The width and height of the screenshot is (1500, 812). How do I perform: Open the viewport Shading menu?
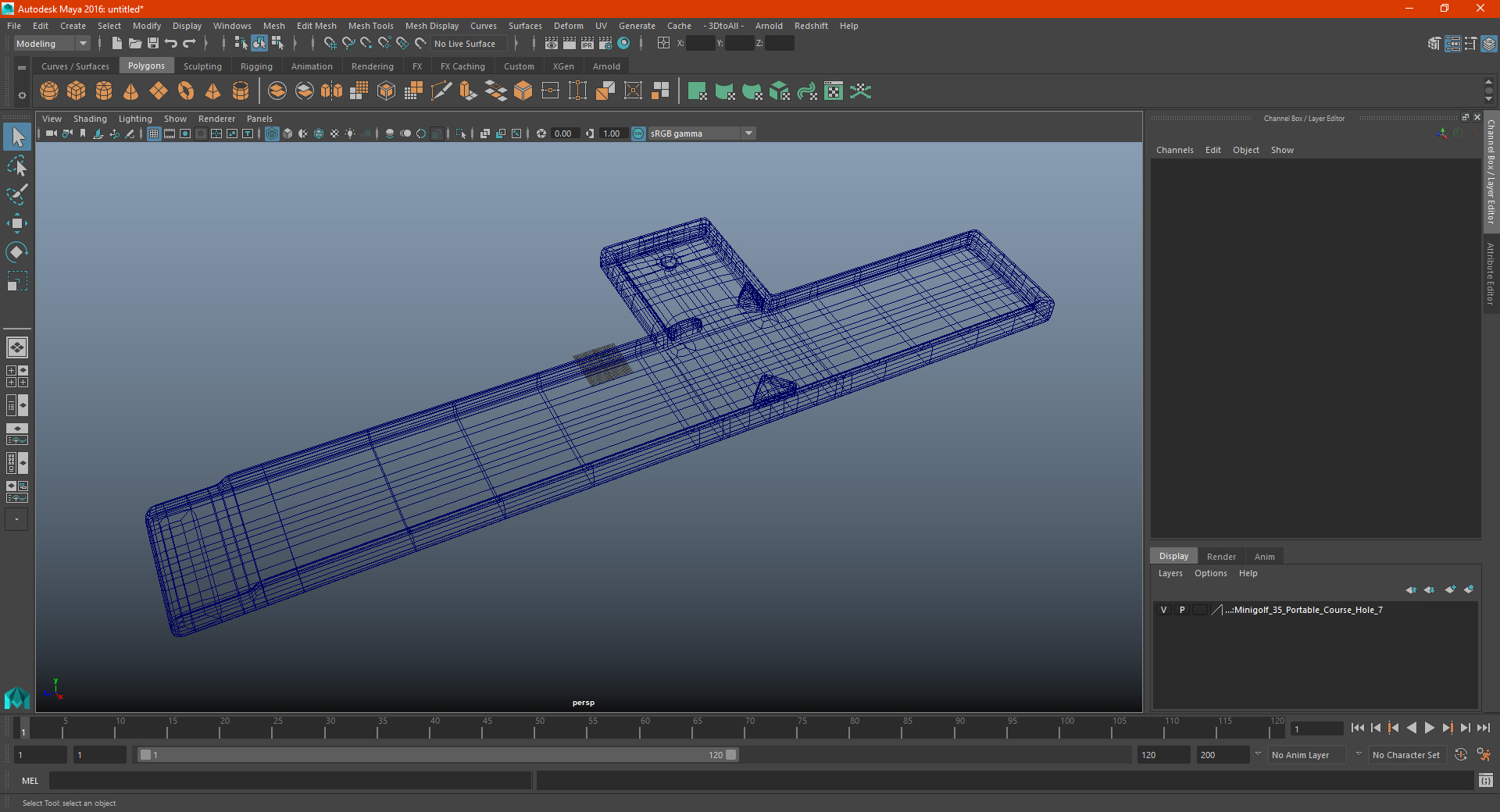pos(90,119)
